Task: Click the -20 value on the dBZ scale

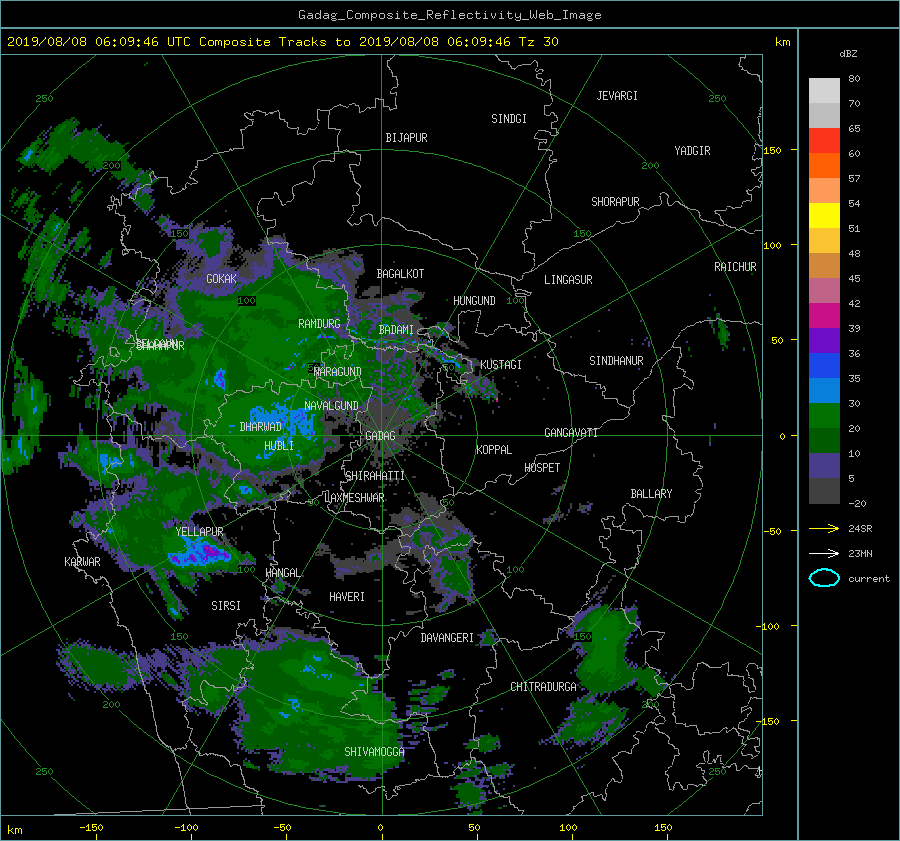Action: point(856,503)
